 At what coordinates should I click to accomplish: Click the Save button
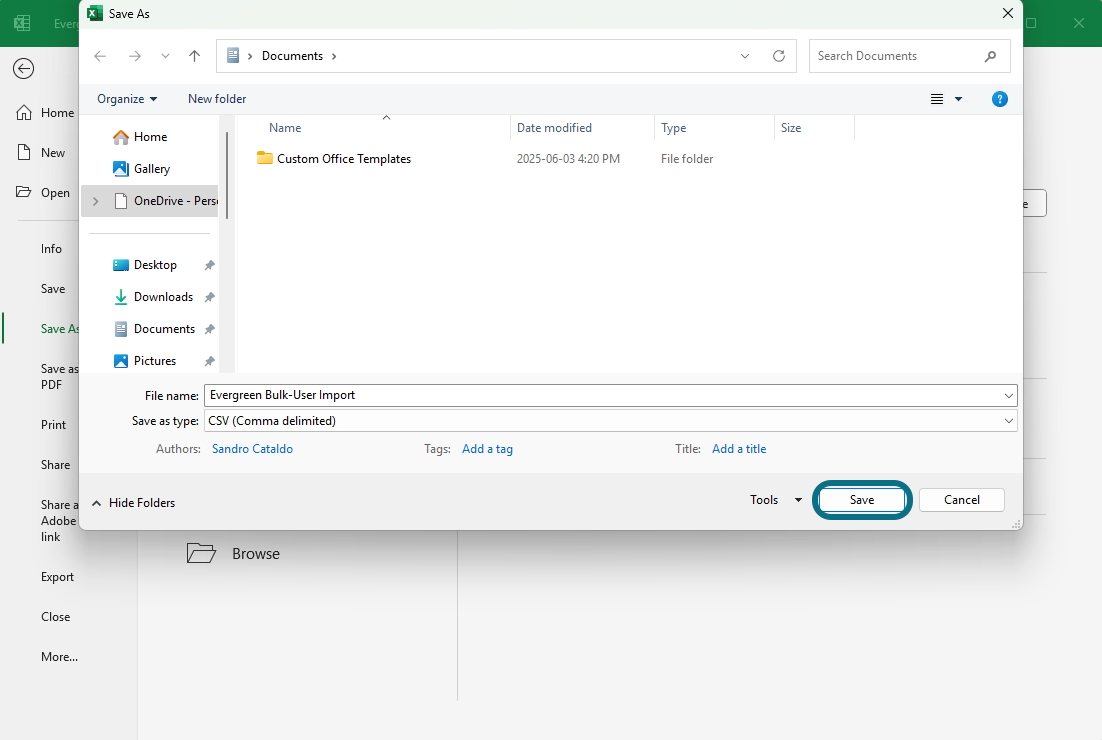862,500
